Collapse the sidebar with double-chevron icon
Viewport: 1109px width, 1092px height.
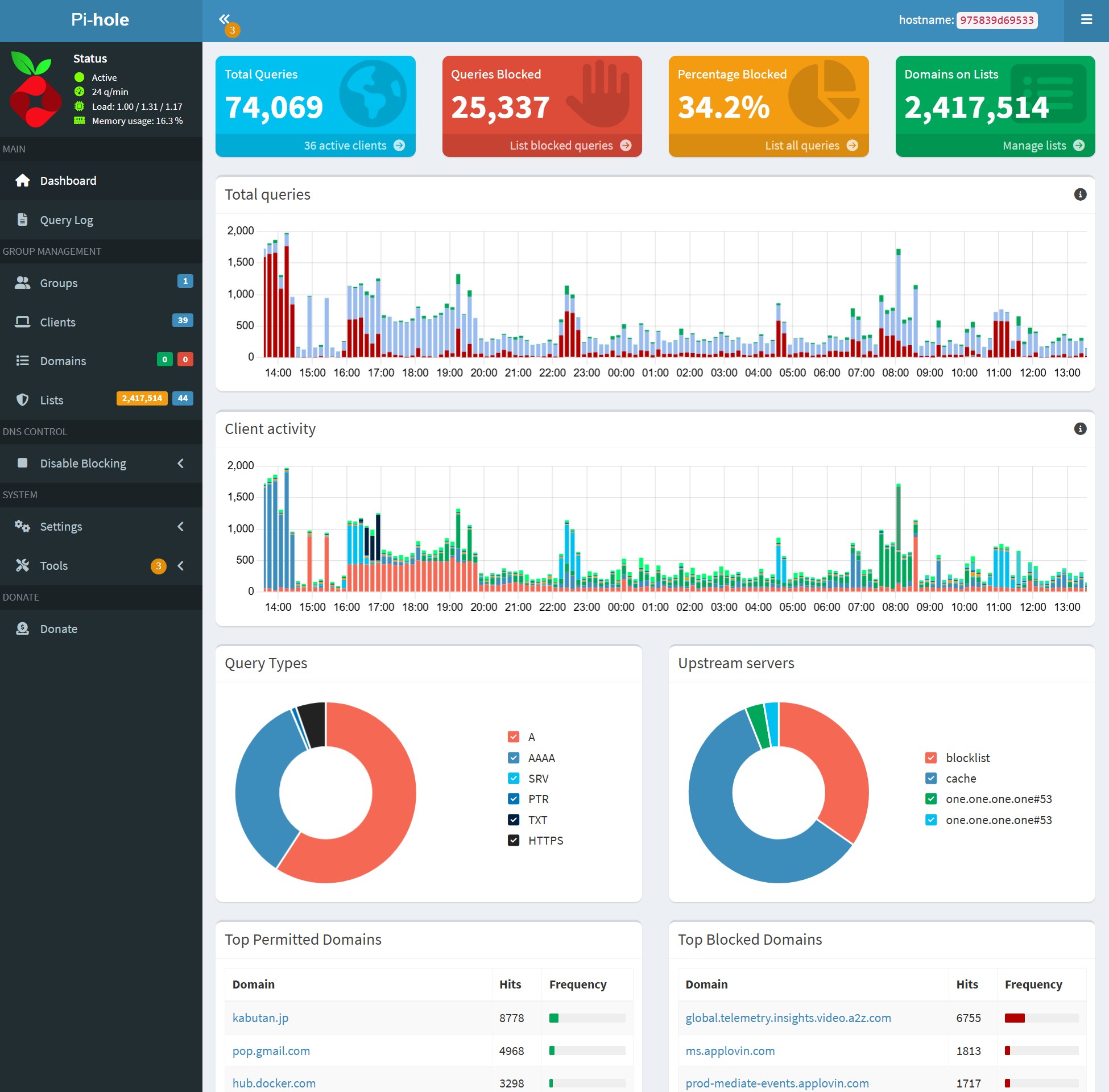click(224, 19)
